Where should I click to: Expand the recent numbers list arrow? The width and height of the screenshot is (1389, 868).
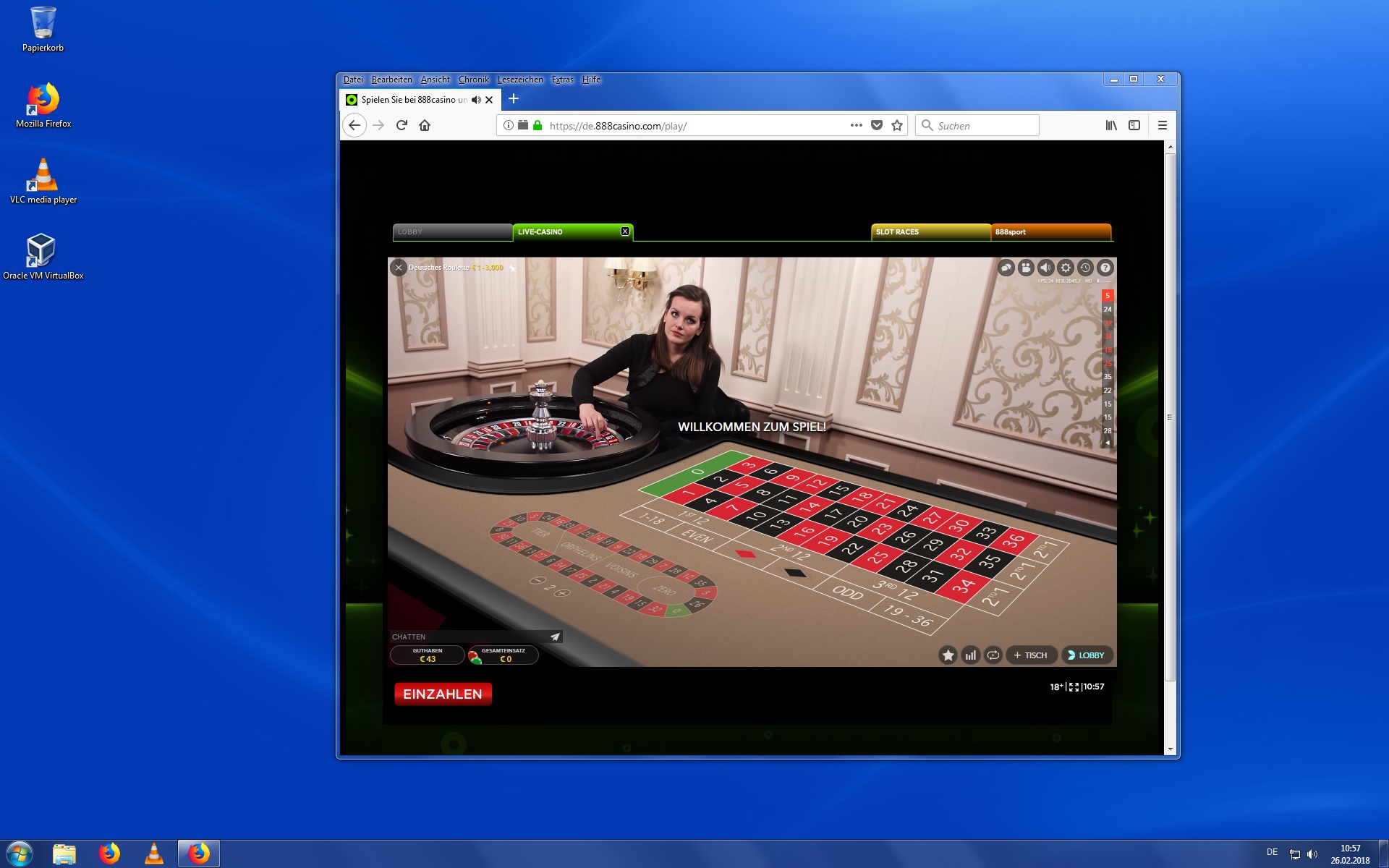[1107, 443]
